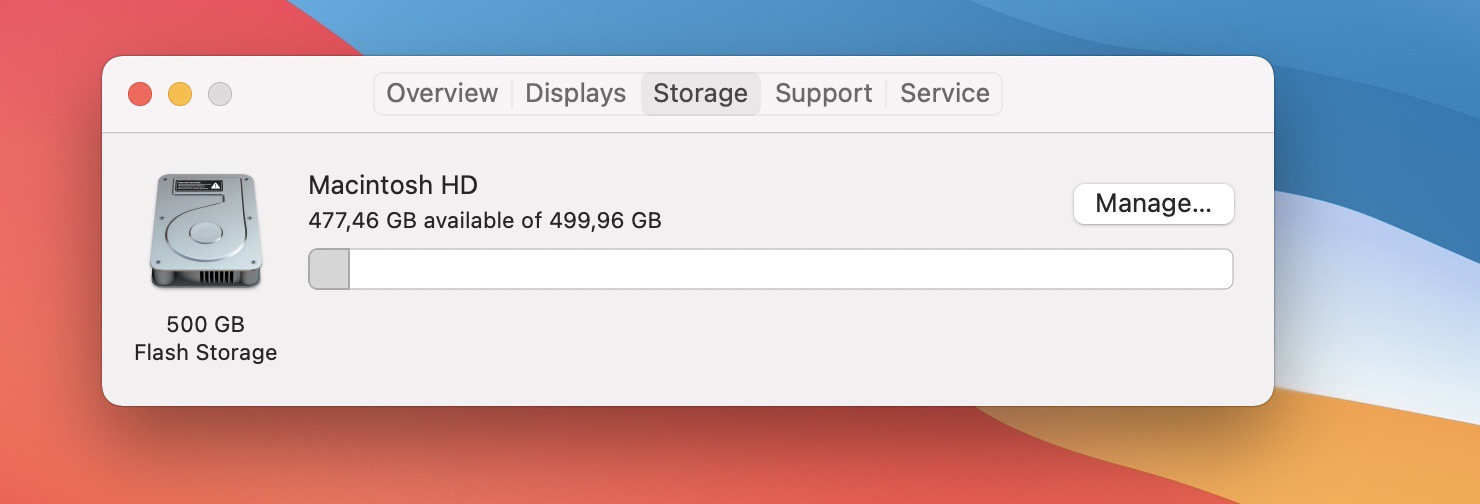This screenshot has height=504, width=1480.
Task: Click empty title bar area beside tabs
Action: 1130,94
